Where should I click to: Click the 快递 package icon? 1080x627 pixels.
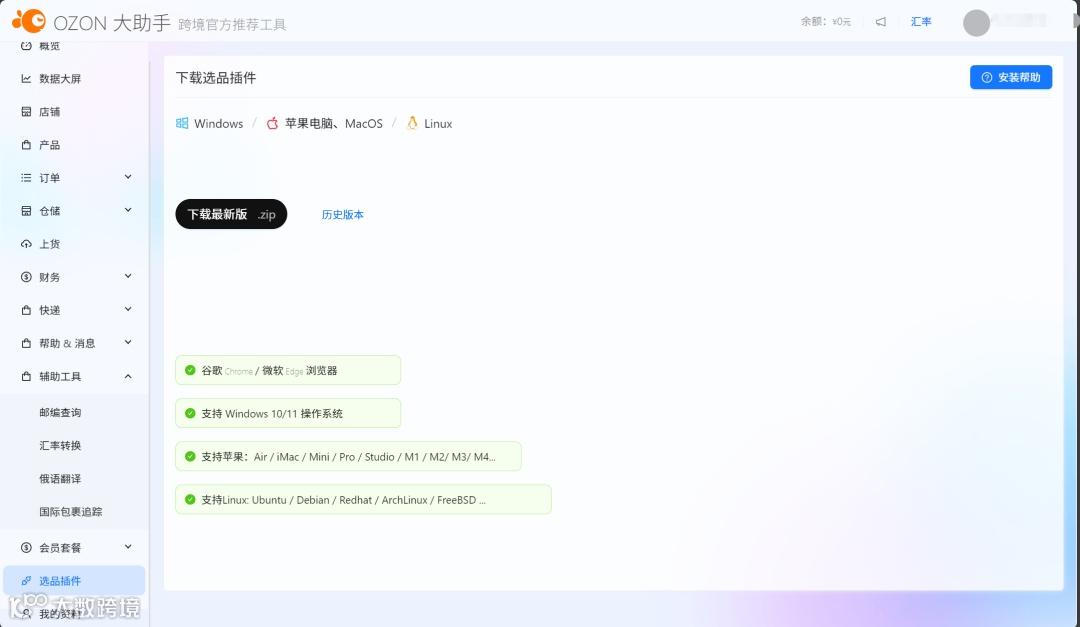(26, 310)
